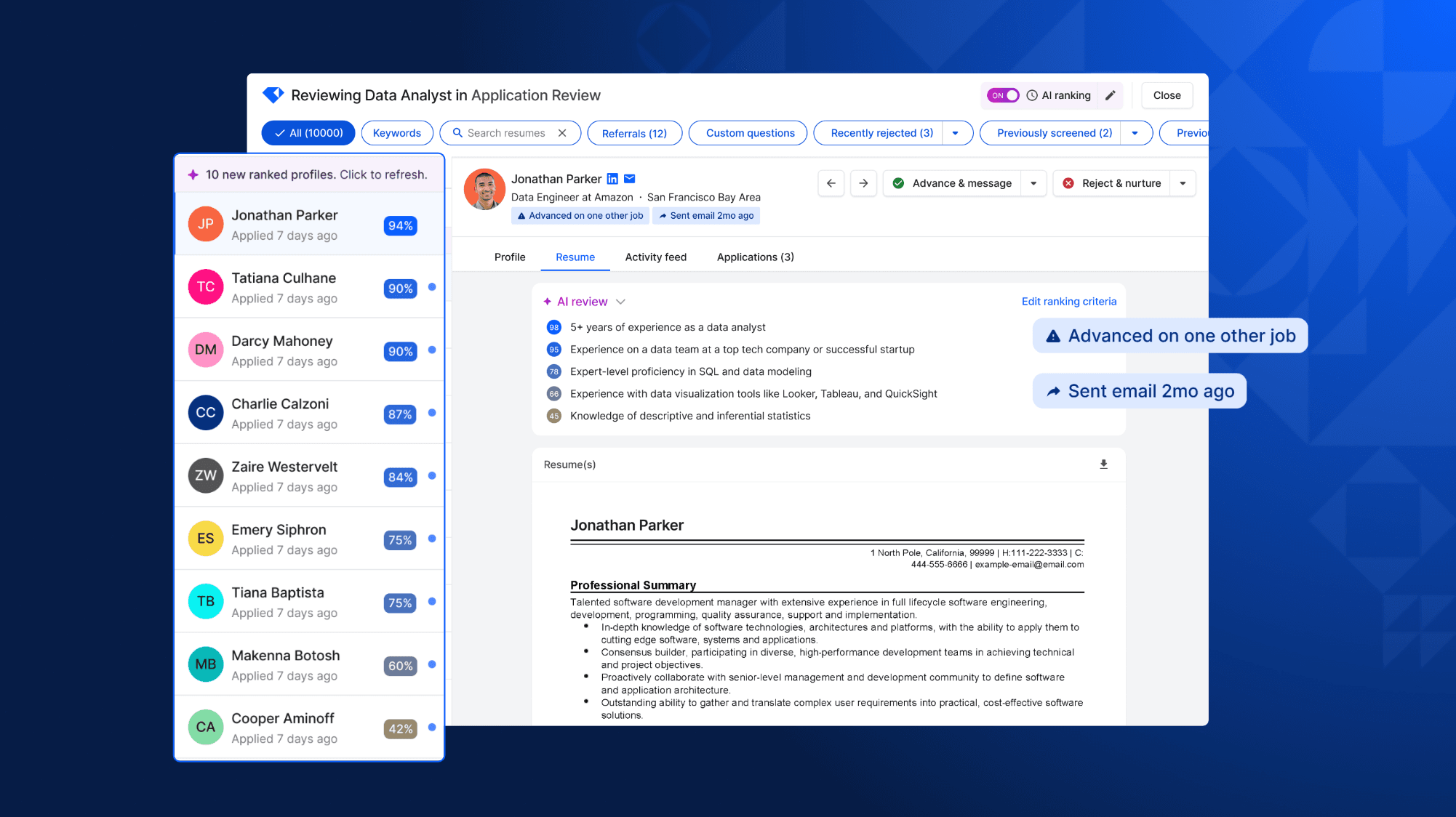Screen dimensions: 1456x817
Task: Click the Edit ranking criteria link
Action: [1068, 301]
